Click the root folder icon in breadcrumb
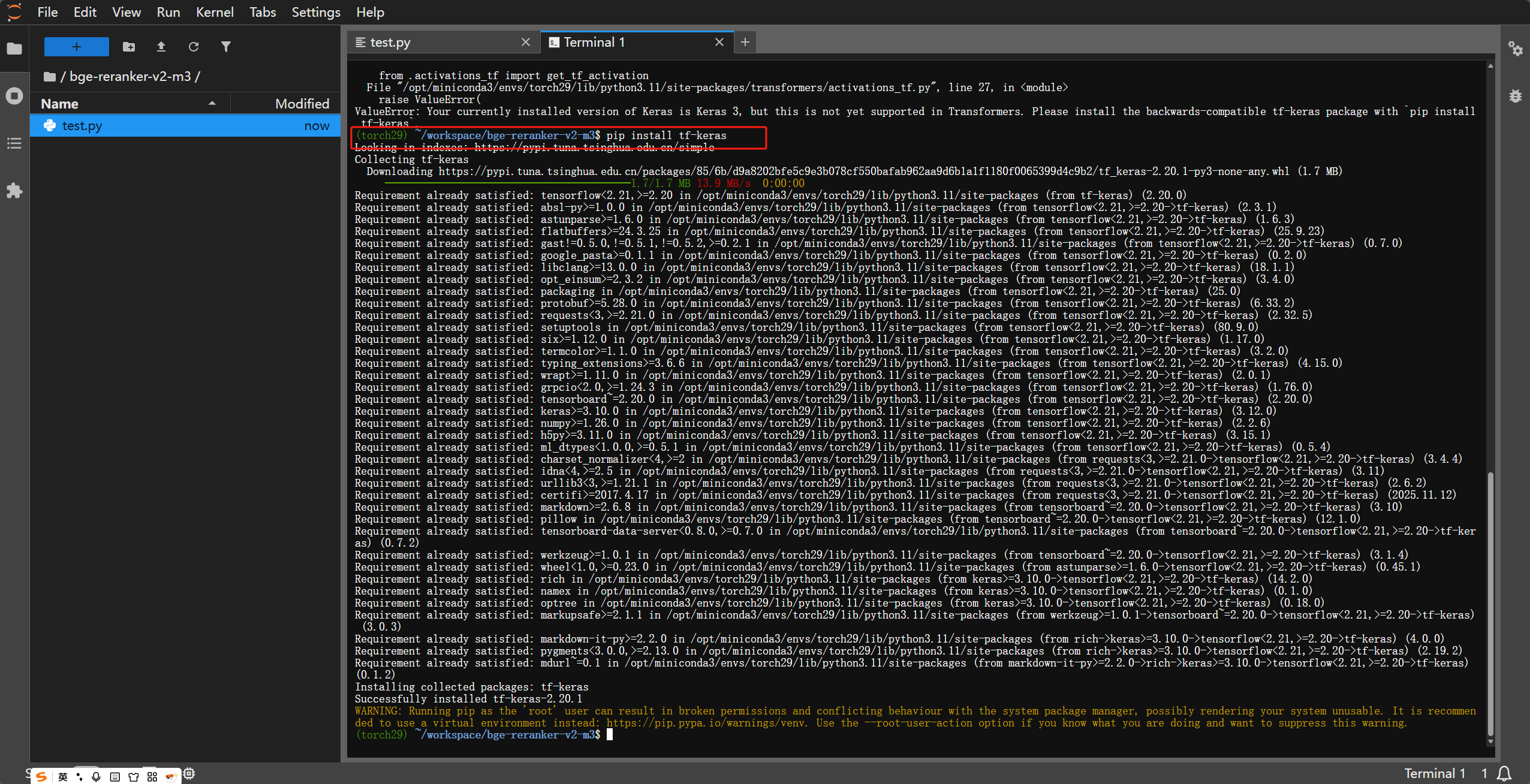 (x=50, y=77)
